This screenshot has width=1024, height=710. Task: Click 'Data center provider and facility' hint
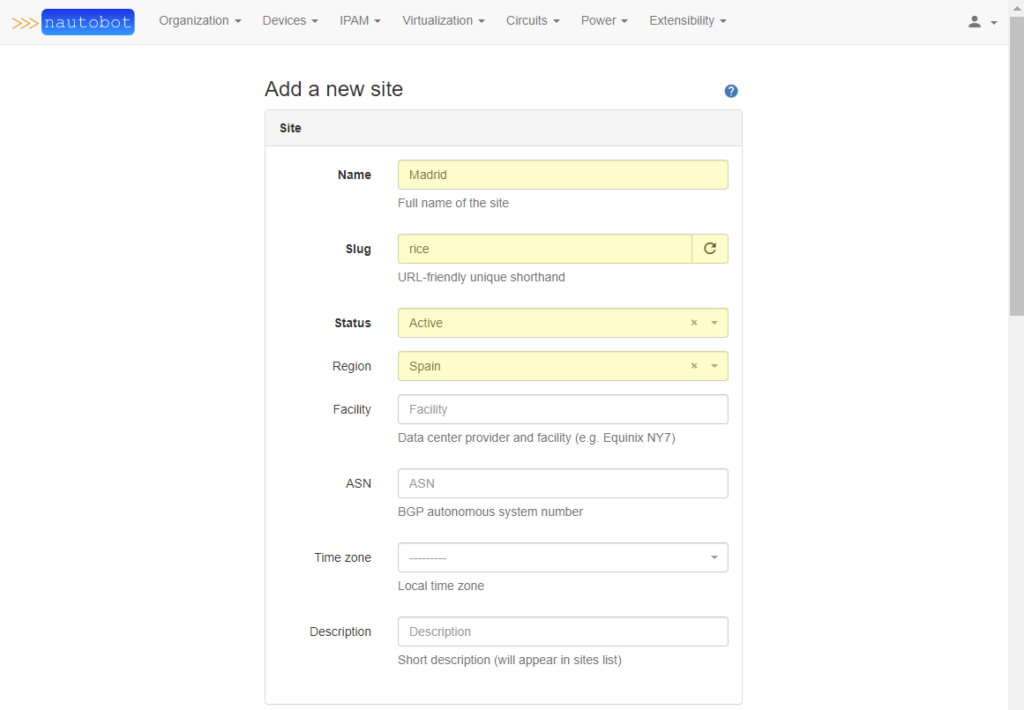point(536,438)
